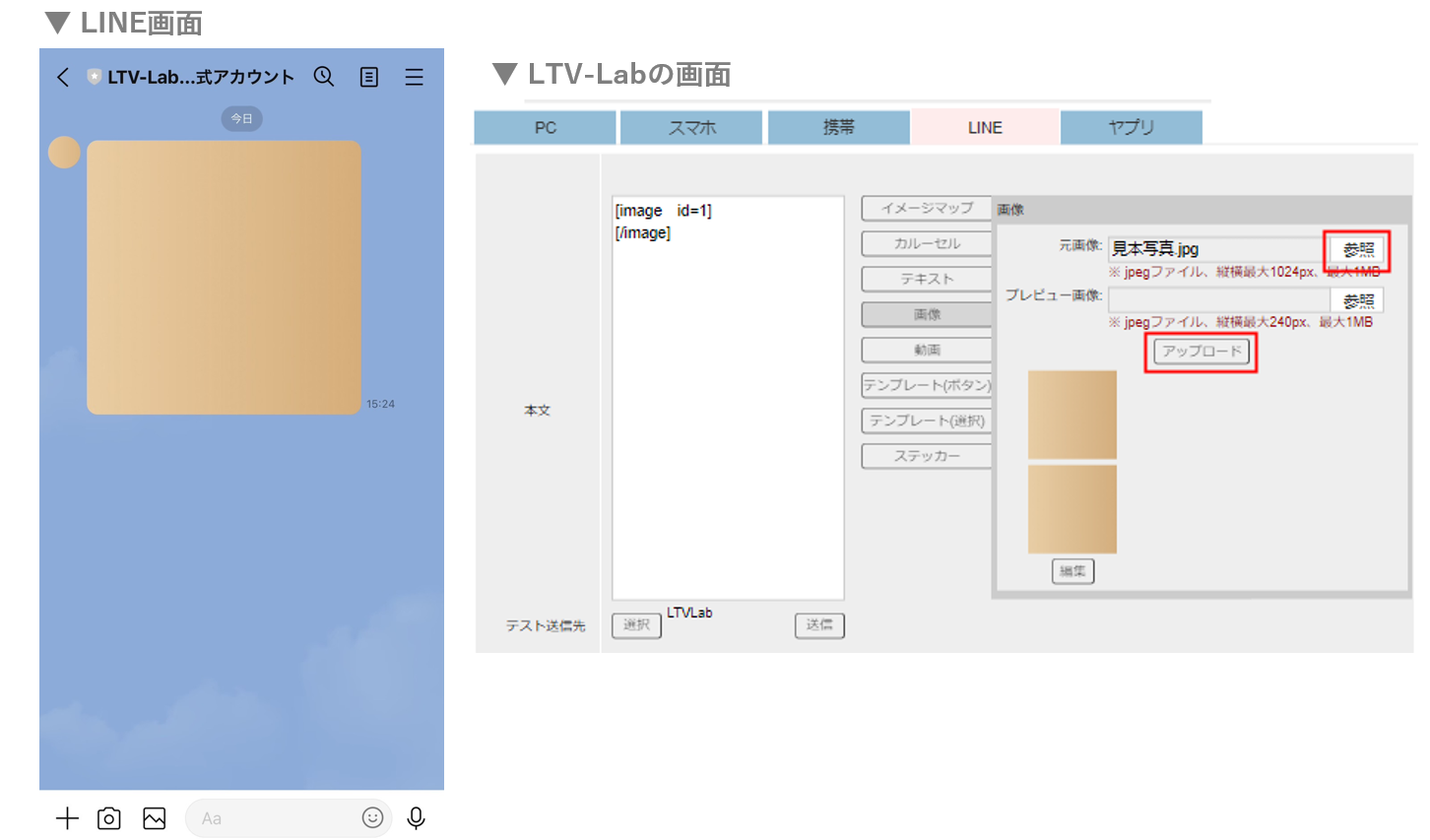Viewport: 1430px width, 840px height.
Task: Tap the image message in LINE chat
Action: [x=224, y=277]
